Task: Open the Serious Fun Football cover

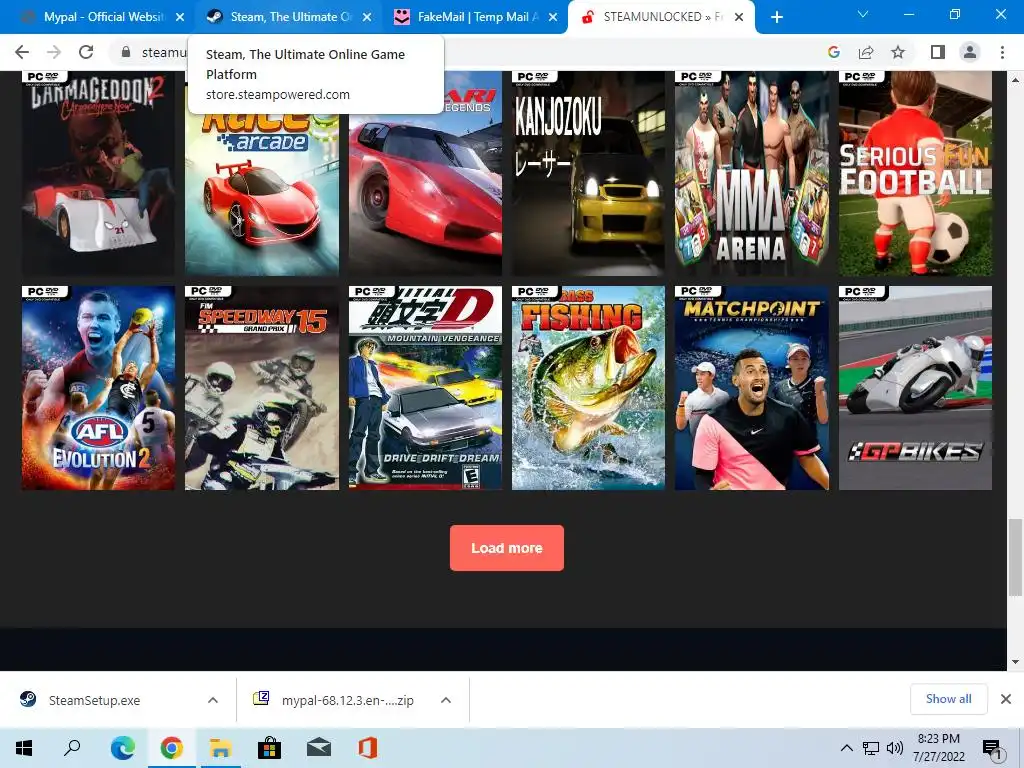Action: pyautogui.click(x=915, y=173)
